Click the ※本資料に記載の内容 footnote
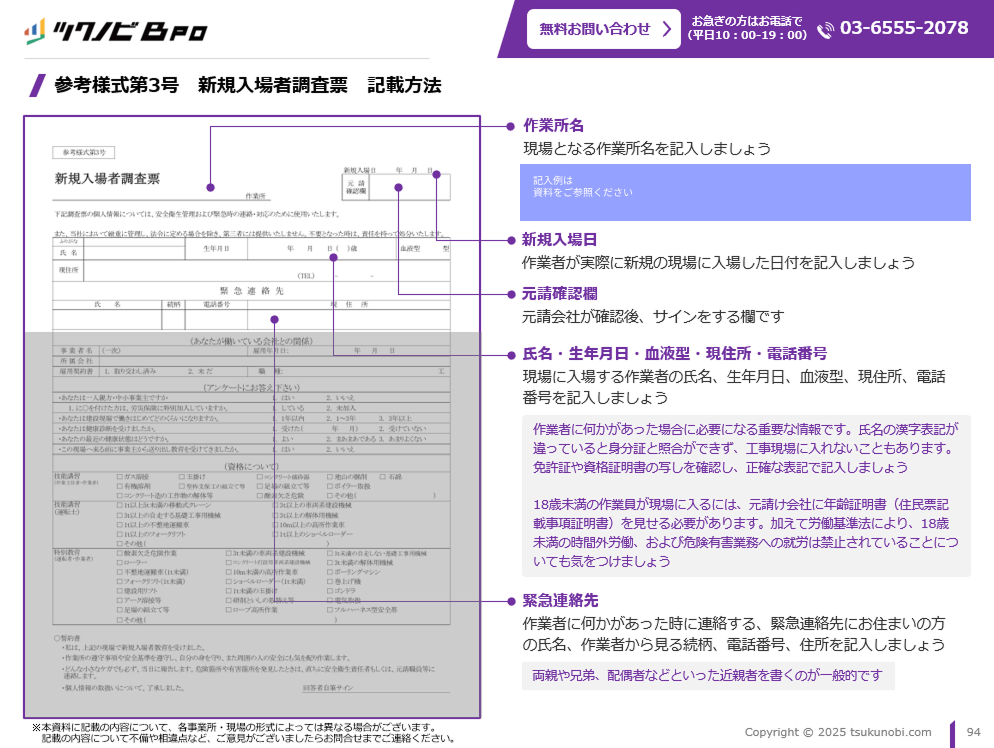Screen dimensions: 994x748 click(x=243, y=733)
